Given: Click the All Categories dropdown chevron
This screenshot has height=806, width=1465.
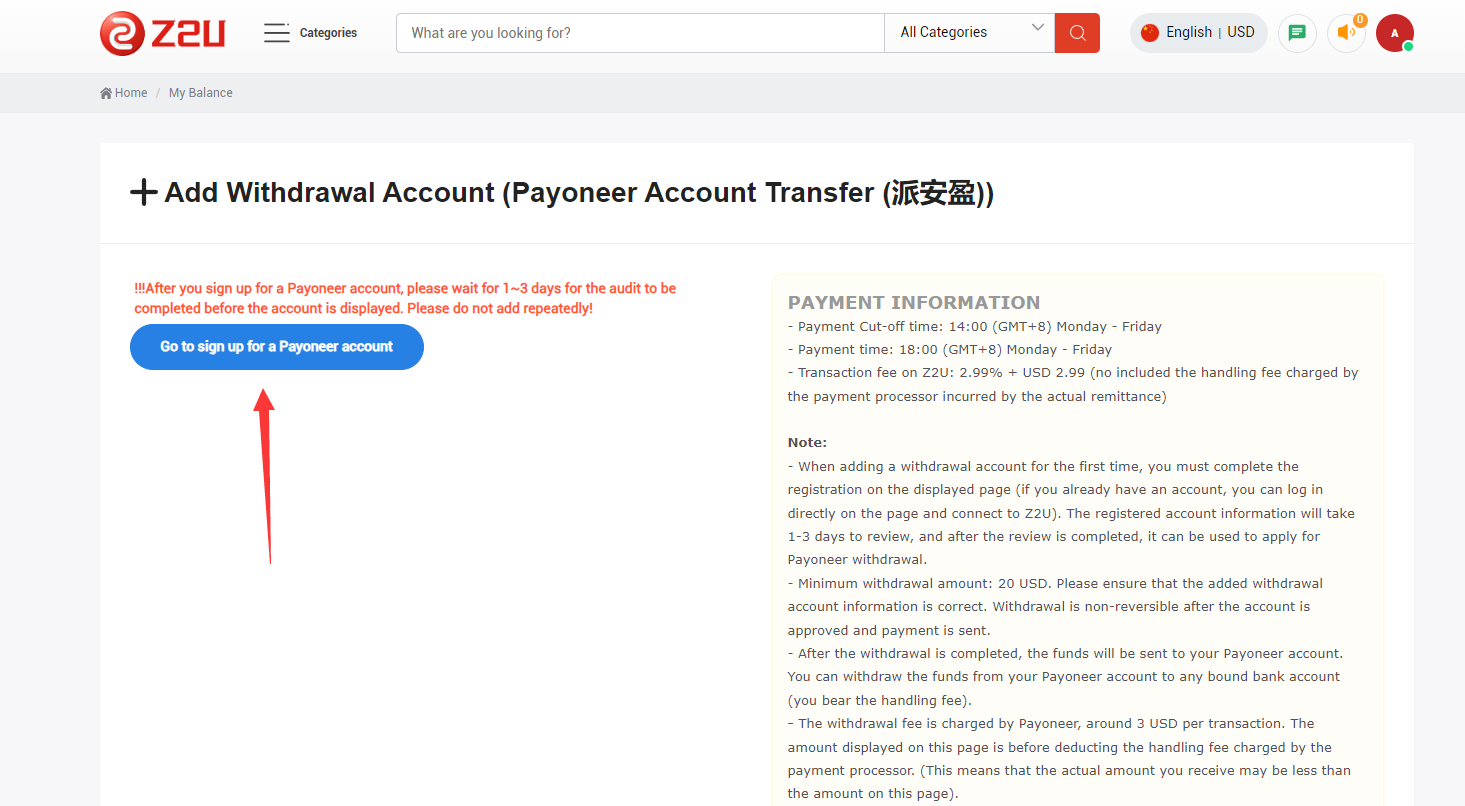Looking at the screenshot, I should tap(1038, 28).
